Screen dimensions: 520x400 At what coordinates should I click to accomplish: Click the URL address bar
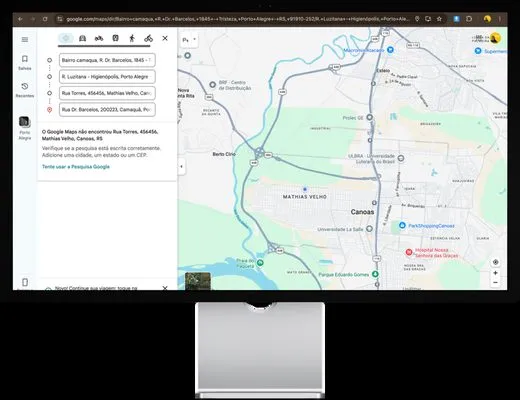click(x=237, y=19)
